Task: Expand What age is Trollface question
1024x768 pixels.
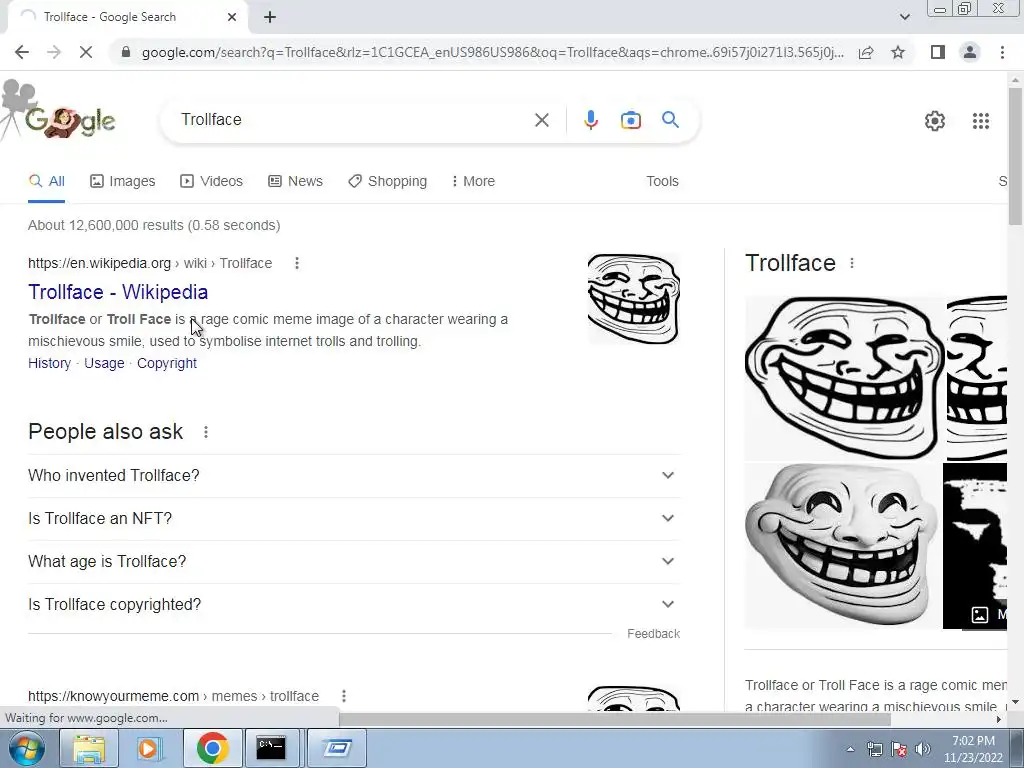Action: click(x=354, y=562)
